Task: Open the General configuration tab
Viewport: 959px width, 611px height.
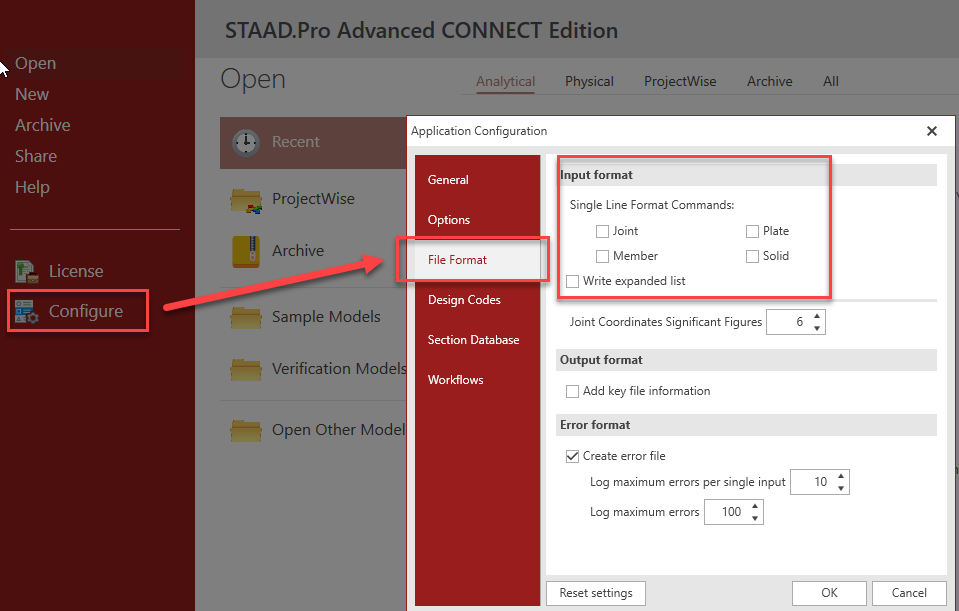Action: [478, 180]
